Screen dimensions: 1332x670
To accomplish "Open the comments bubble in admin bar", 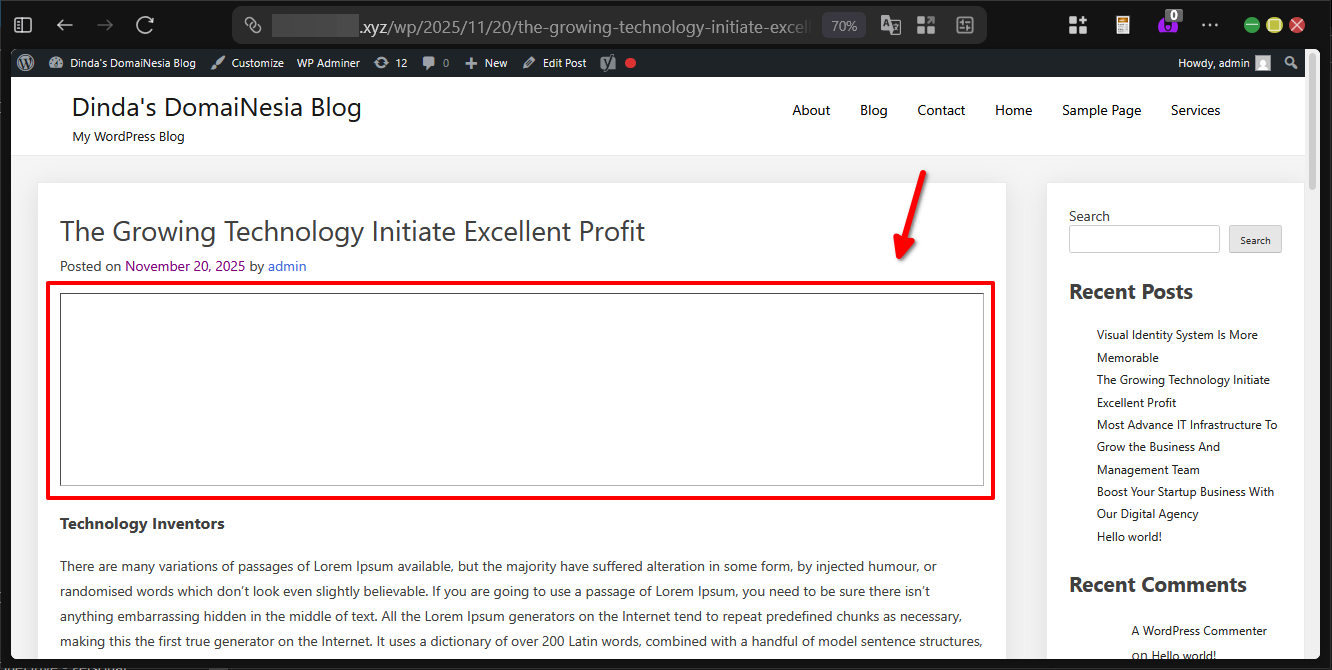I will point(435,63).
